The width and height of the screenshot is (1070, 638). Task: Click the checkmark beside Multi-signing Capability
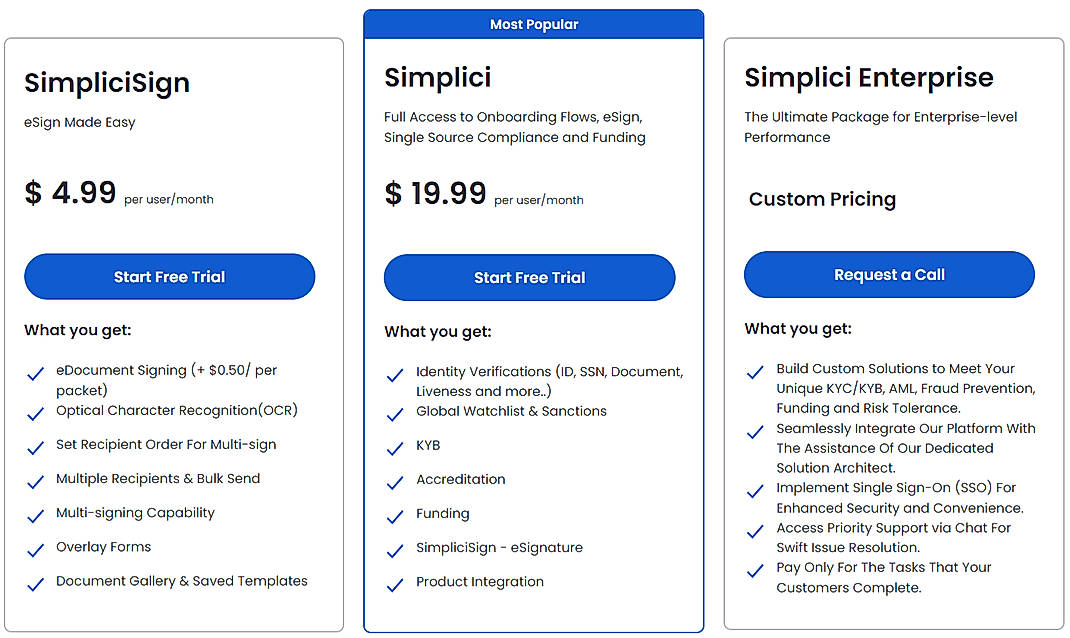(x=36, y=513)
